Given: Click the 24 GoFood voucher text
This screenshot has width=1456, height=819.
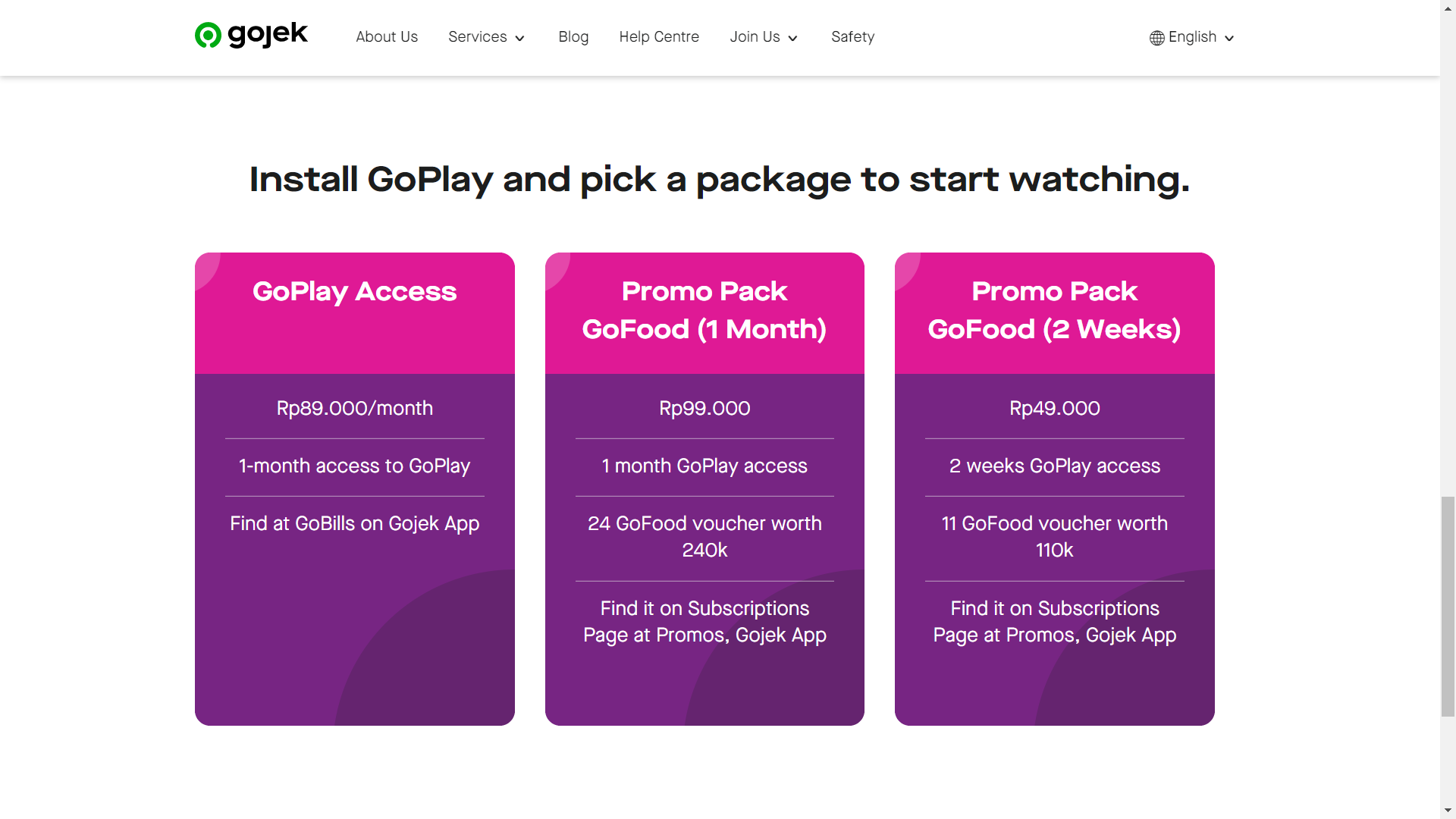Looking at the screenshot, I should pos(704,537).
